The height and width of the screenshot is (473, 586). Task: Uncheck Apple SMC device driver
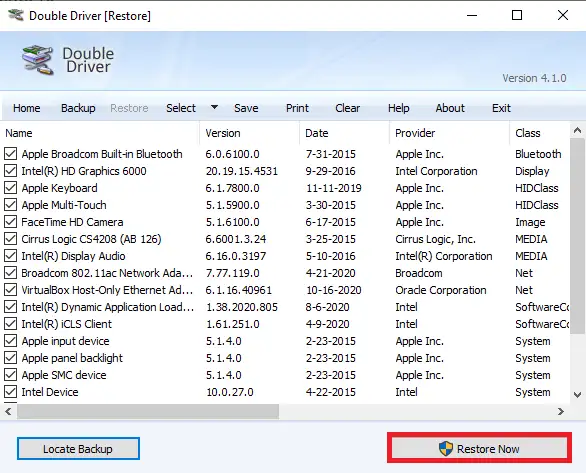coord(10,374)
